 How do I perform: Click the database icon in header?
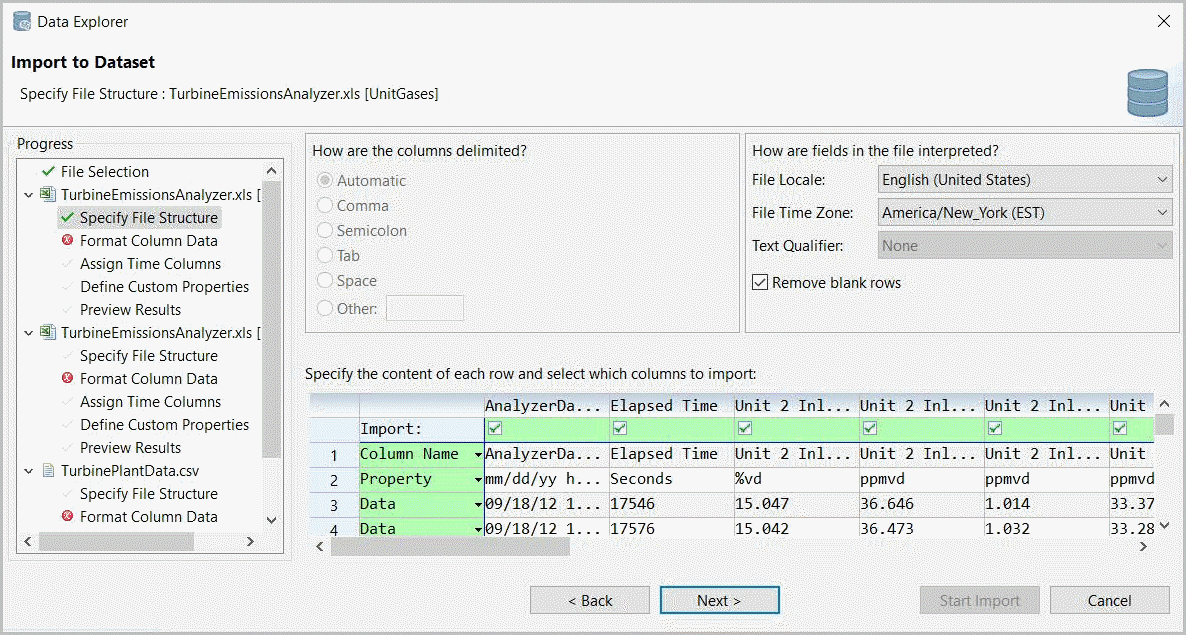[x=1146, y=93]
